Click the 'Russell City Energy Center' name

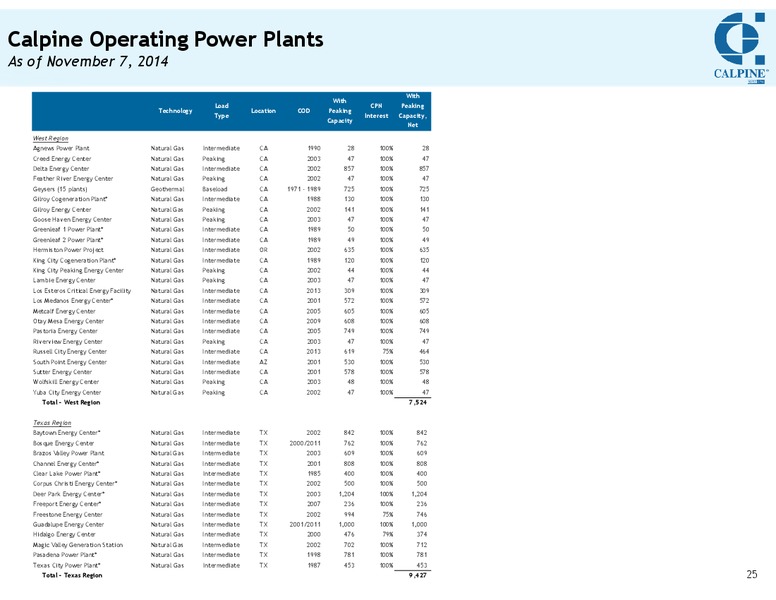coord(70,351)
